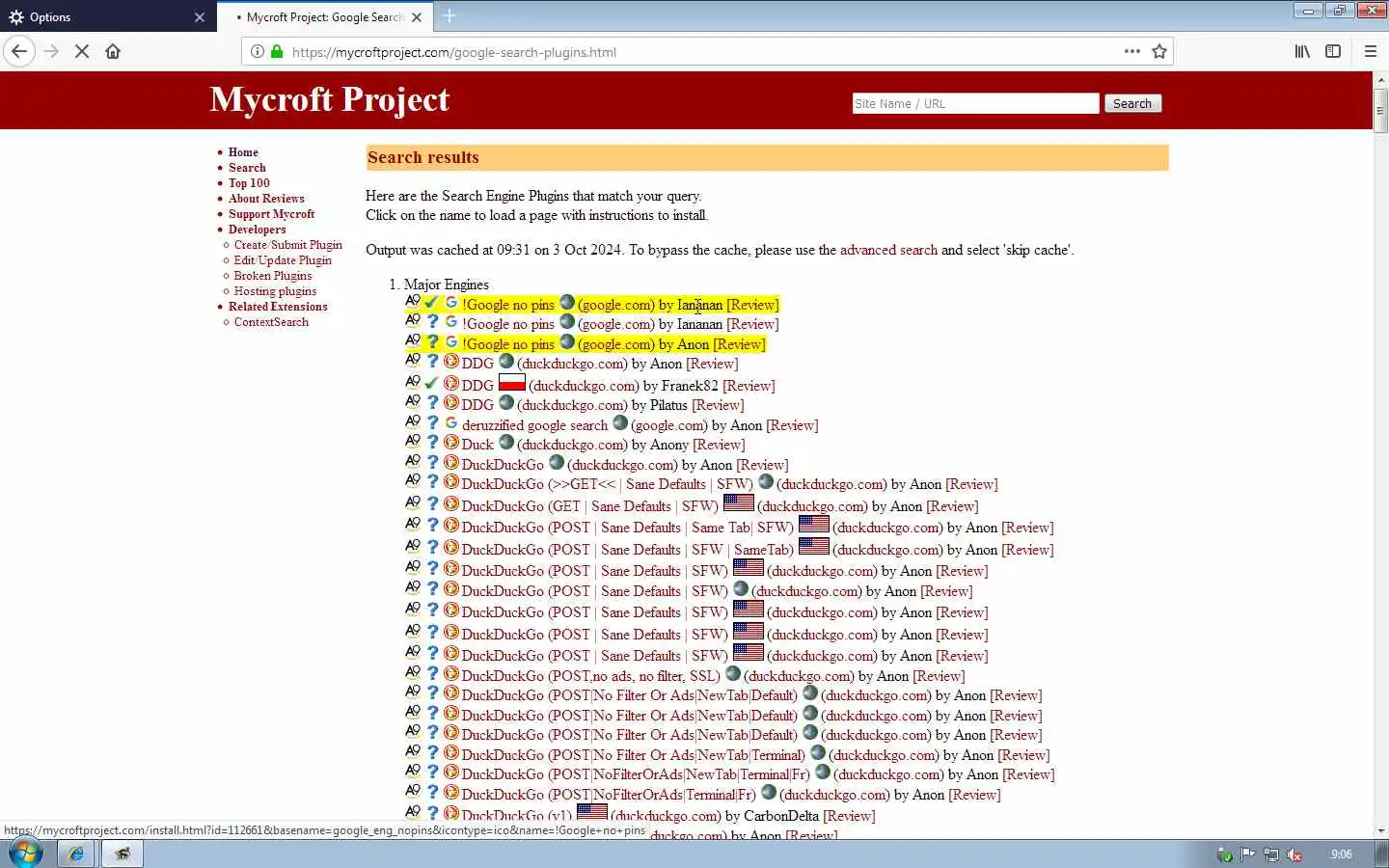
Task: Follow the advanced search link
Action: (888, 250)
